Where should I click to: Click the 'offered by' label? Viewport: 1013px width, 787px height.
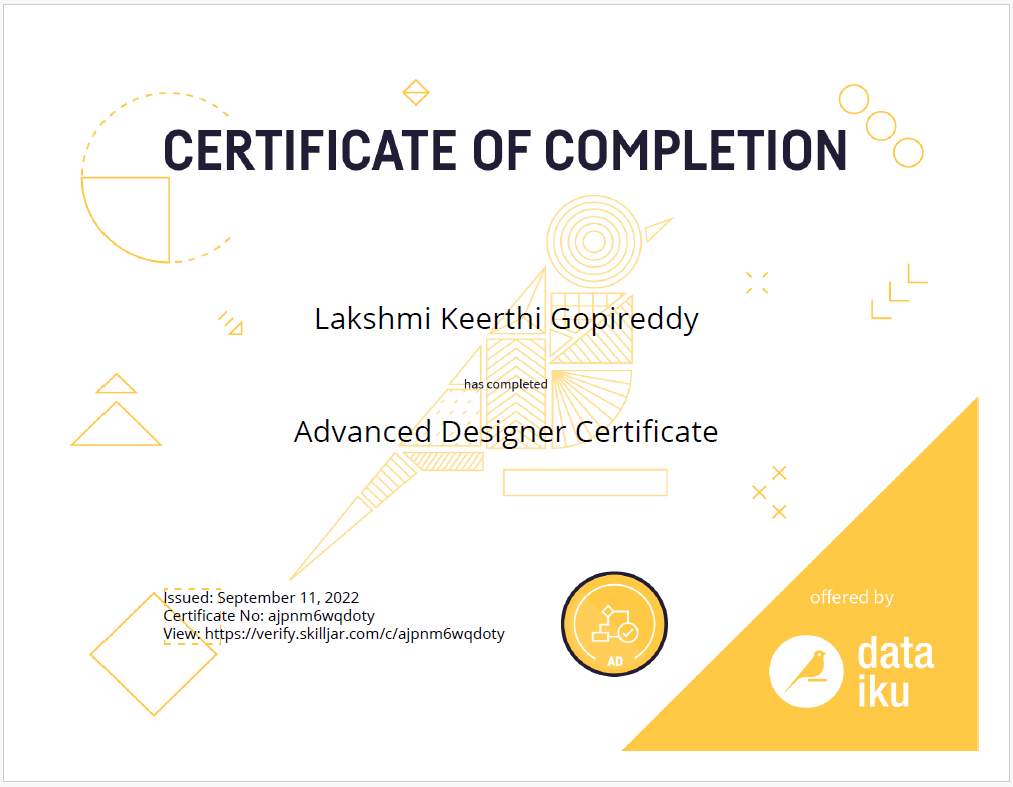coord(851,597)
